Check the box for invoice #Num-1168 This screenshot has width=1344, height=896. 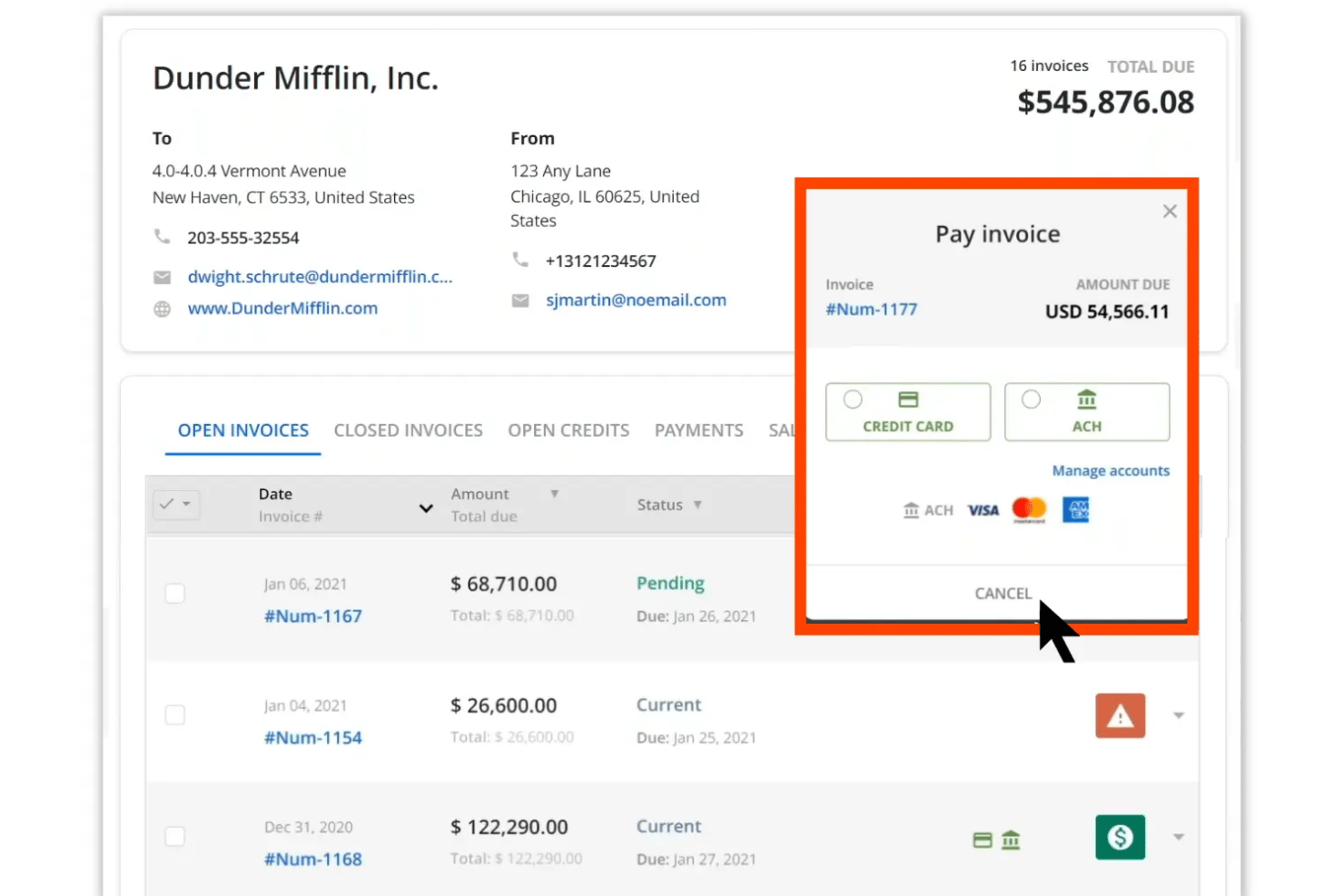point(175,837)
